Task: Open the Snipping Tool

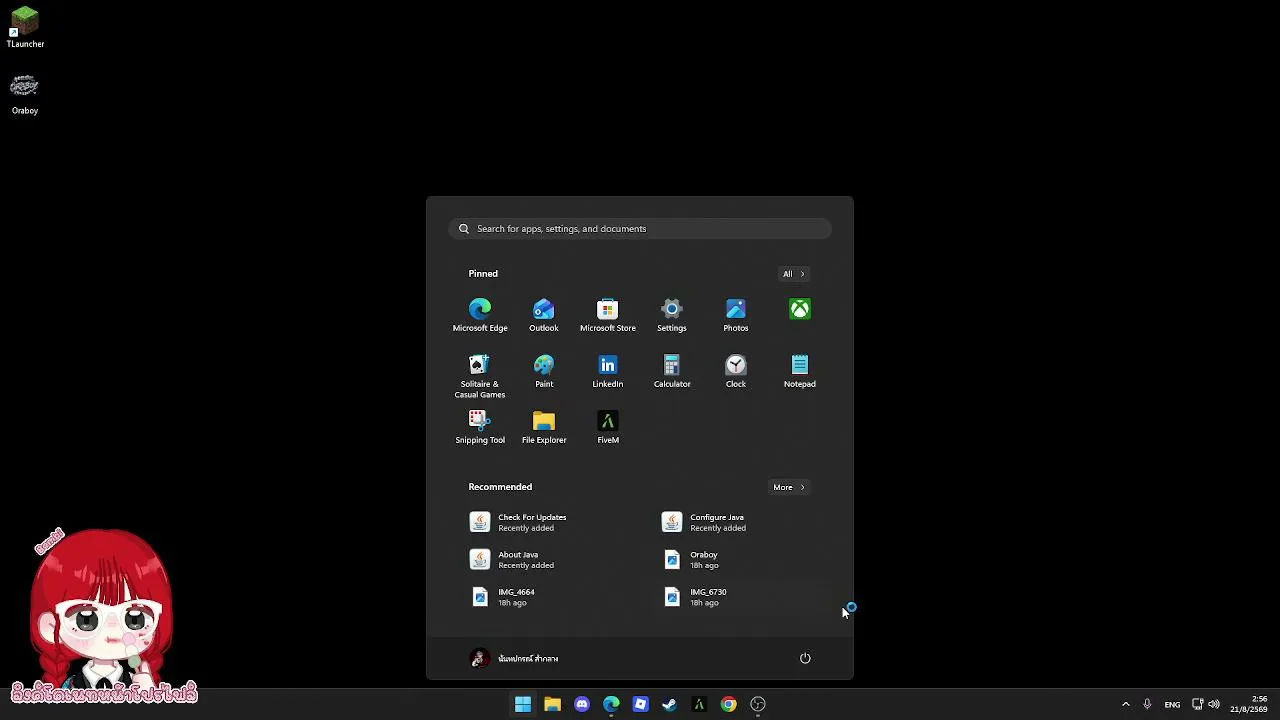Action: (480, 426)
